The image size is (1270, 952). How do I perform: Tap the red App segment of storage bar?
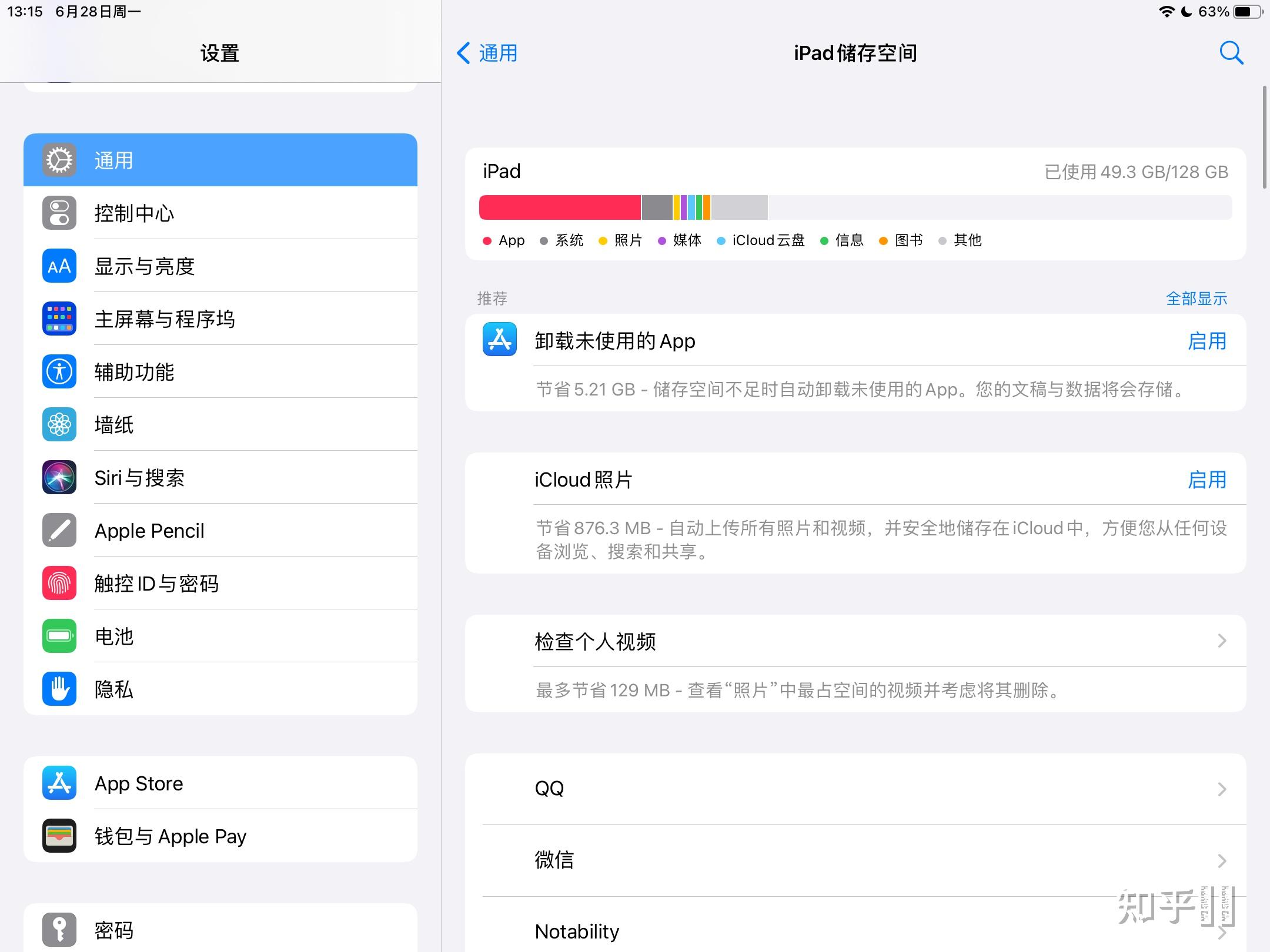560,207
